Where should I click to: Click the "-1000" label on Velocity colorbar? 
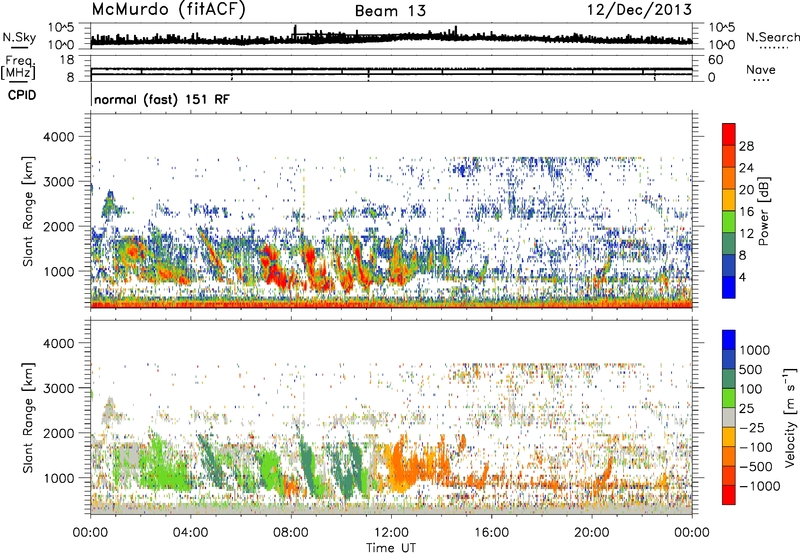760,486
